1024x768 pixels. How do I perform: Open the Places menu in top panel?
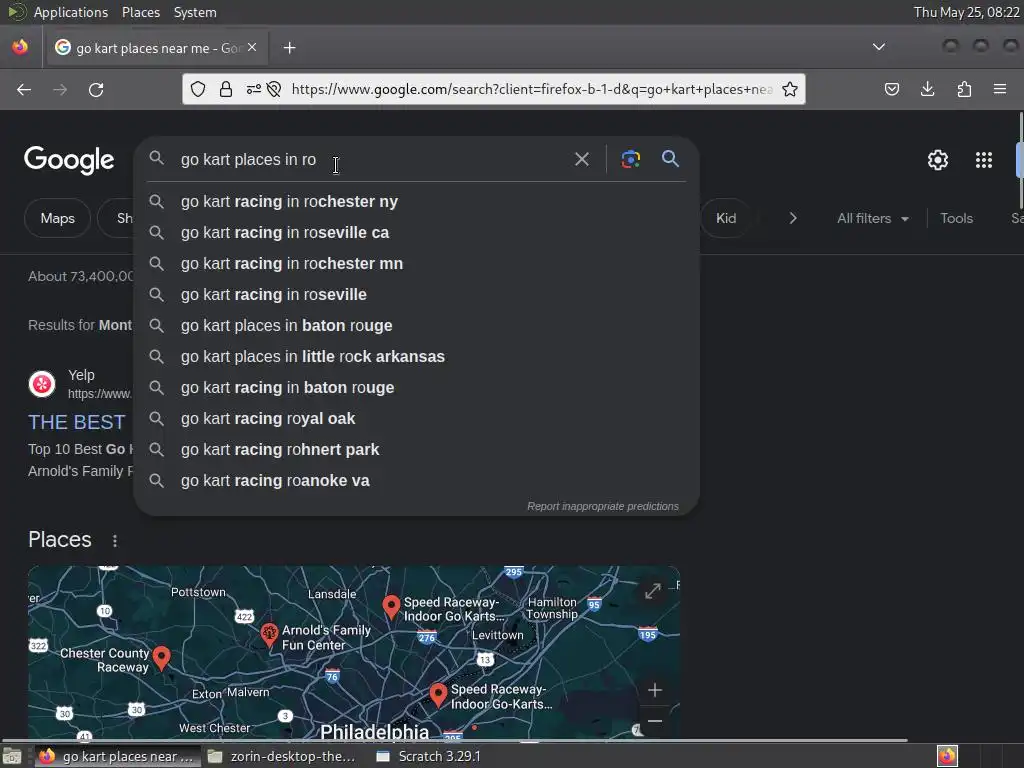point(140,12)
